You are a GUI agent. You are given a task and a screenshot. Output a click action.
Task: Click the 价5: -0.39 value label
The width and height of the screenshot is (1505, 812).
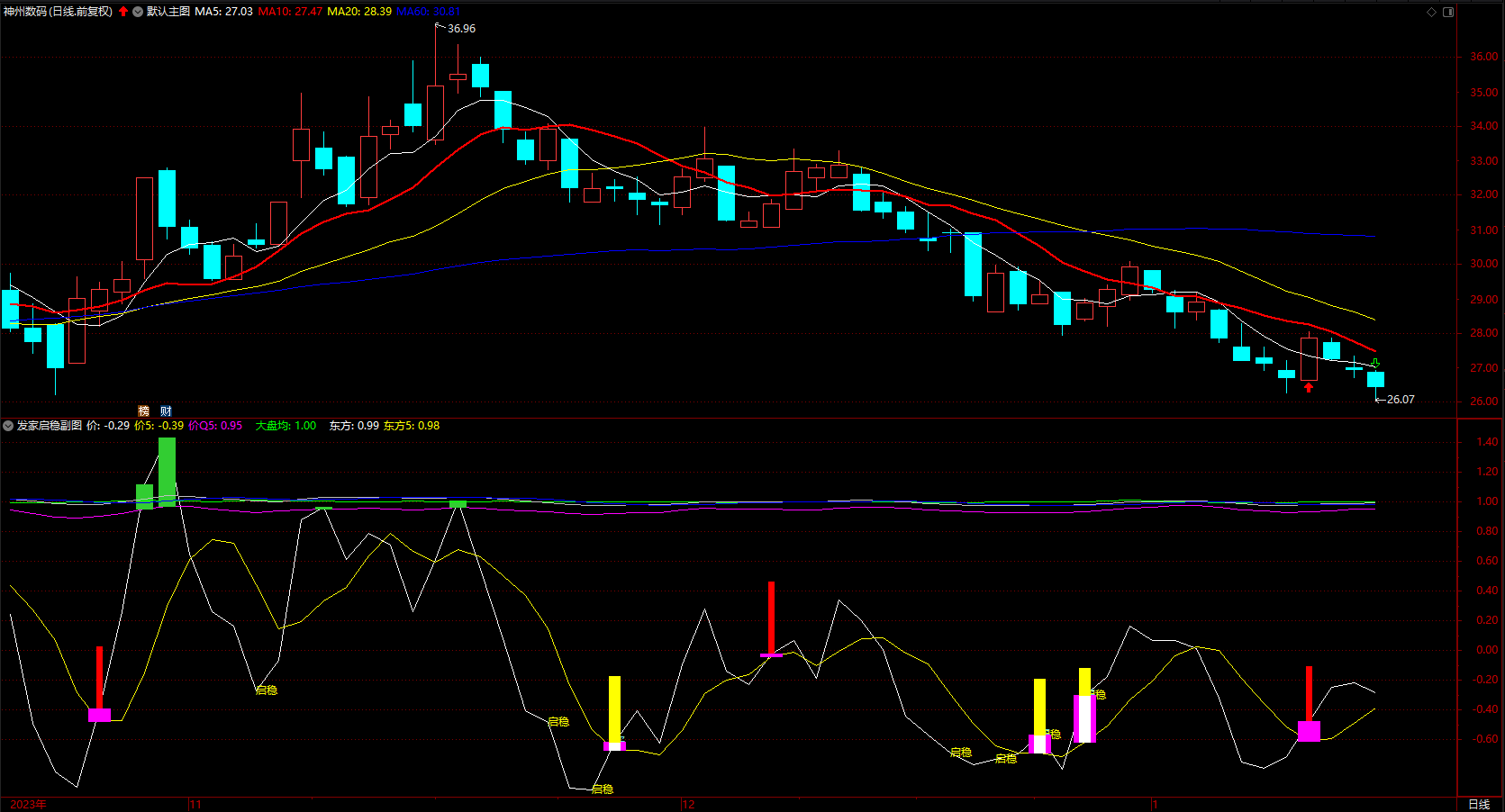coord(159,426)
